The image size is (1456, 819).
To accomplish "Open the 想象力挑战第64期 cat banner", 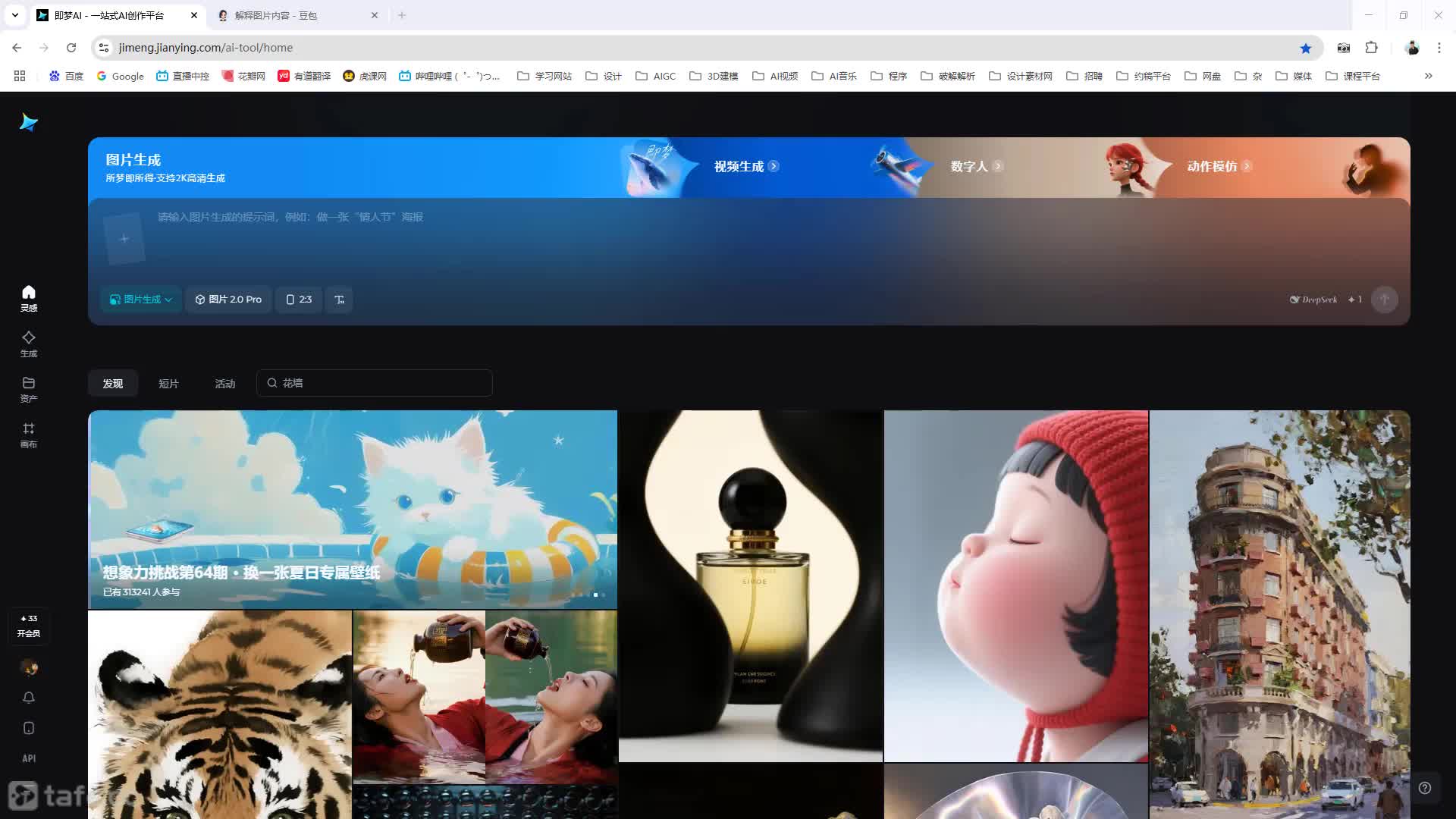I will (353, 510).
